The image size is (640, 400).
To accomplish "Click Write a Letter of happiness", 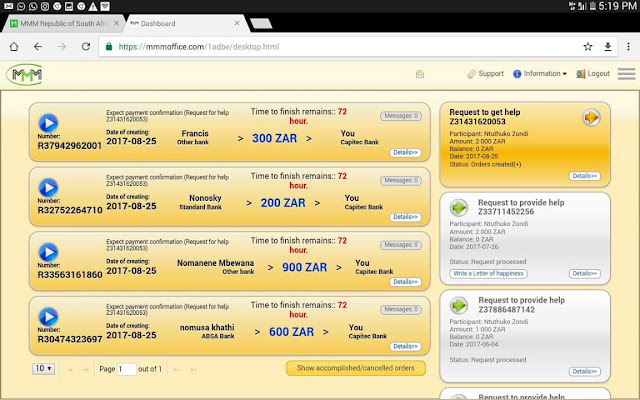I will (489, 273).
